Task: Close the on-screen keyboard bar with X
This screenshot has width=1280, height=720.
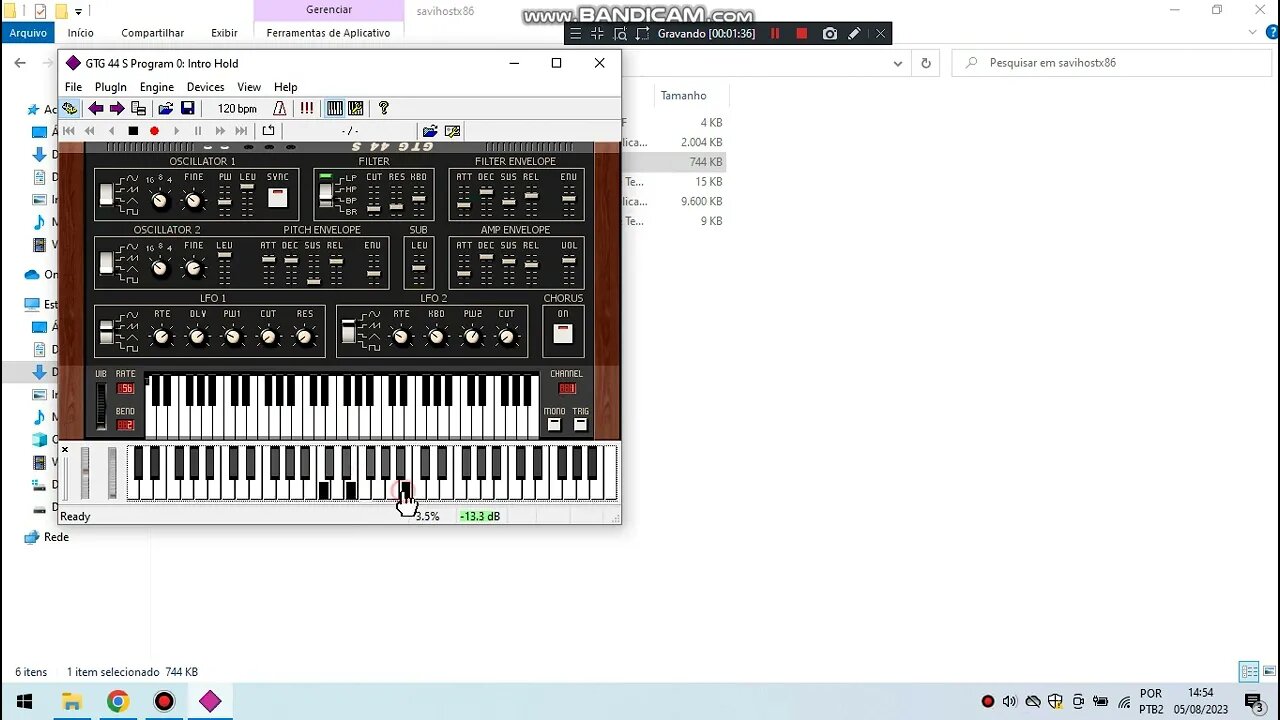Action: tap(65, 450)
